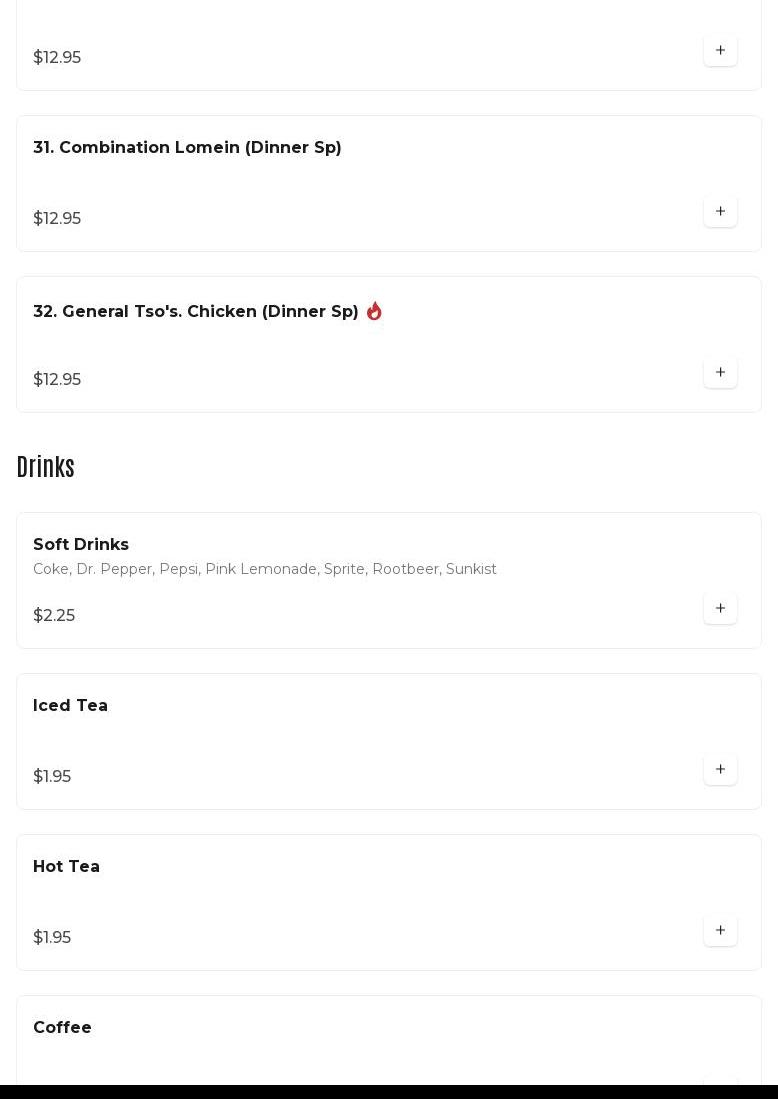Add 31. Combination Lomein with its plus icon
The width and height of the screenshot is (778, 1099).
pos(720,211)
